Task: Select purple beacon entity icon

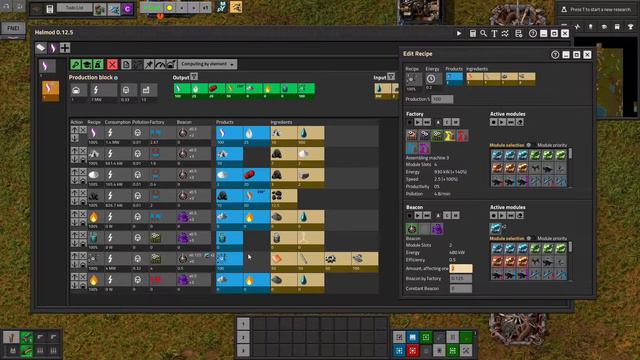Action: [437, 229]
